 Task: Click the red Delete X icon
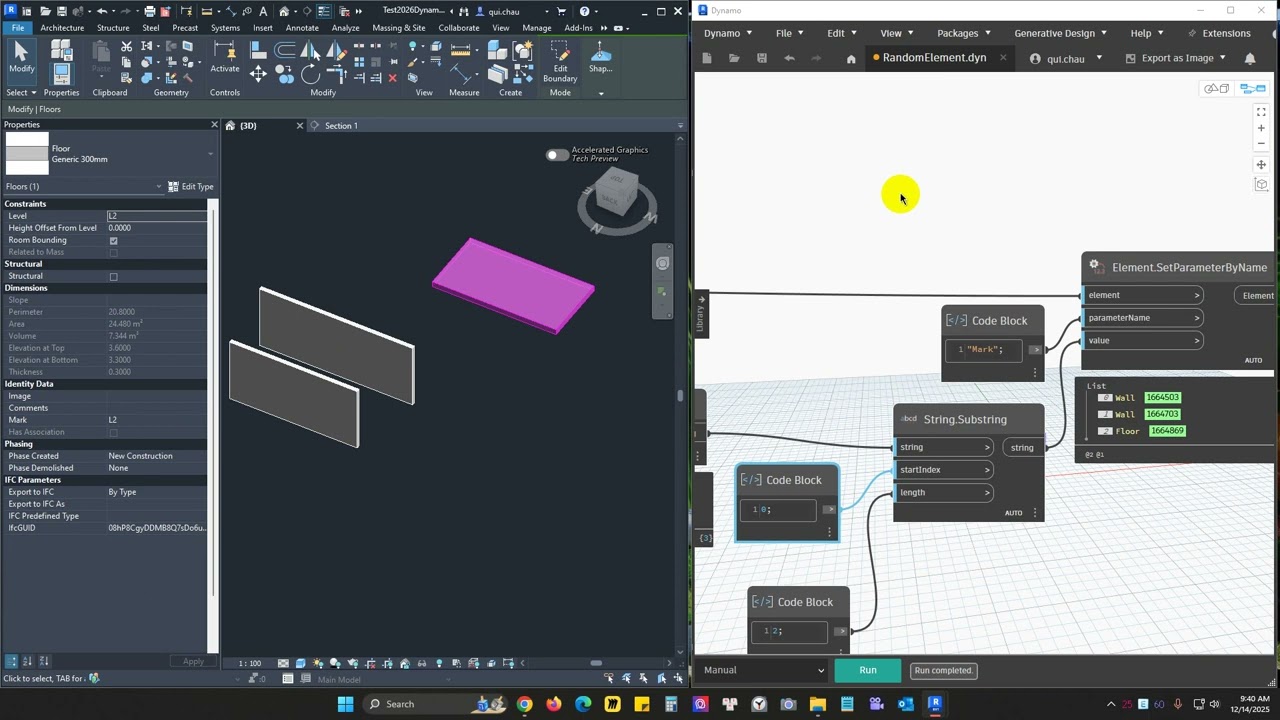click(392, 78)
